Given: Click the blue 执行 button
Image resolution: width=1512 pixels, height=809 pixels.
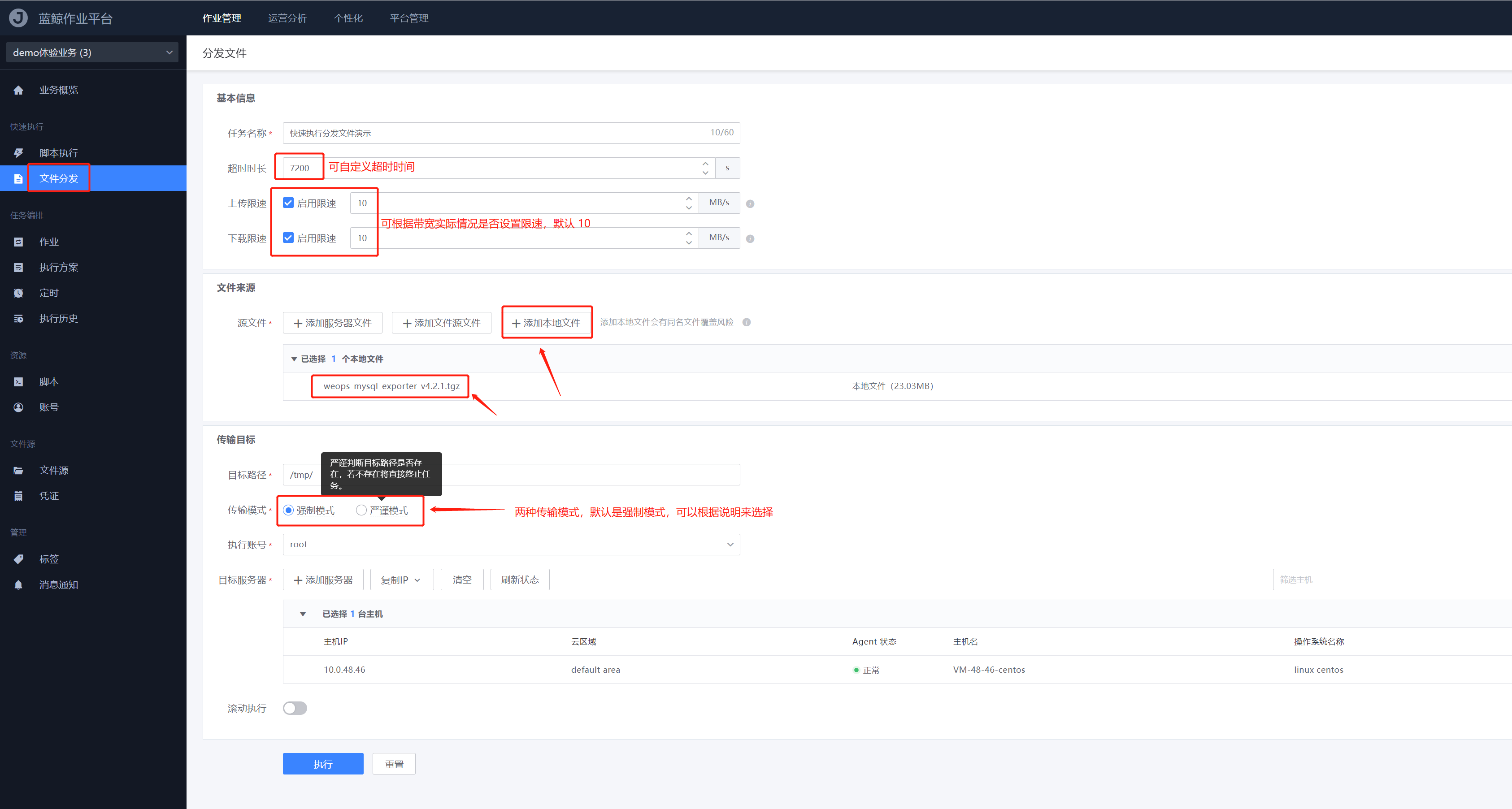Looking at the screenshot, I should pyautogui.click(x=323, y=764).
